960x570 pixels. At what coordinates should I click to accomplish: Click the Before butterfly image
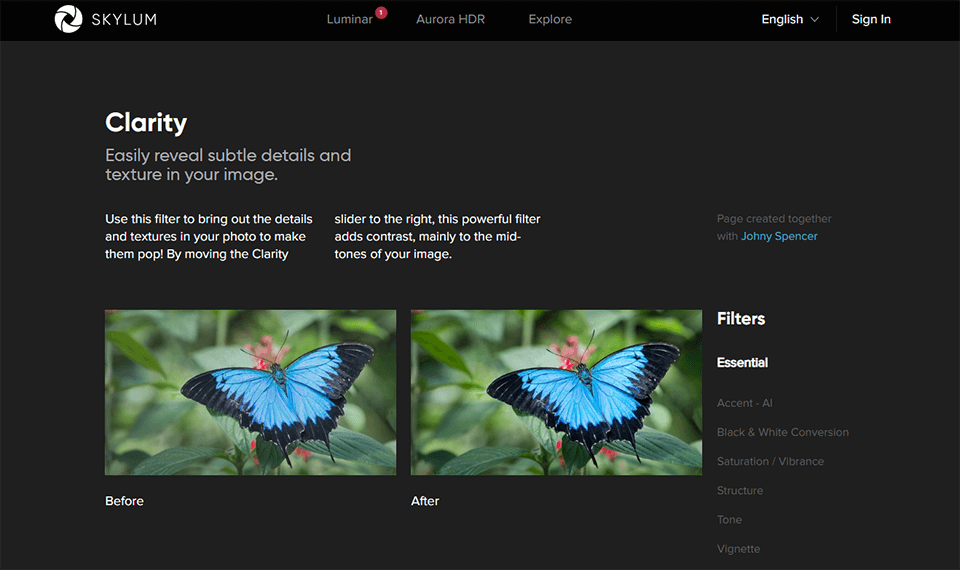[x=250, y=392]
